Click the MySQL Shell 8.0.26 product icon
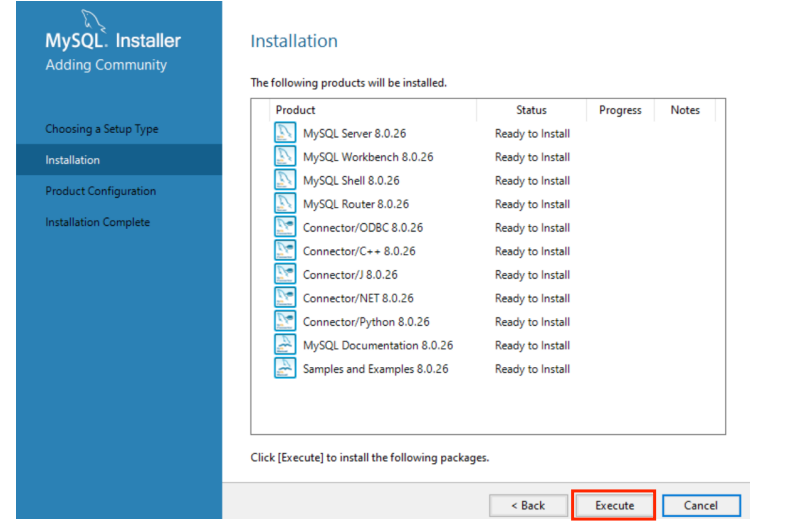805x525 pixels. (x=285, y=180)
